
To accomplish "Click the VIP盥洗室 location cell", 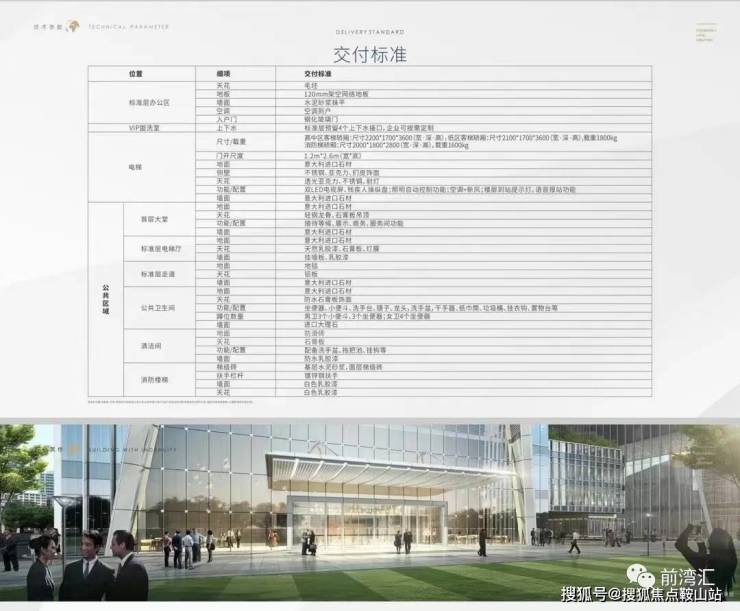I will click(144, 128).
